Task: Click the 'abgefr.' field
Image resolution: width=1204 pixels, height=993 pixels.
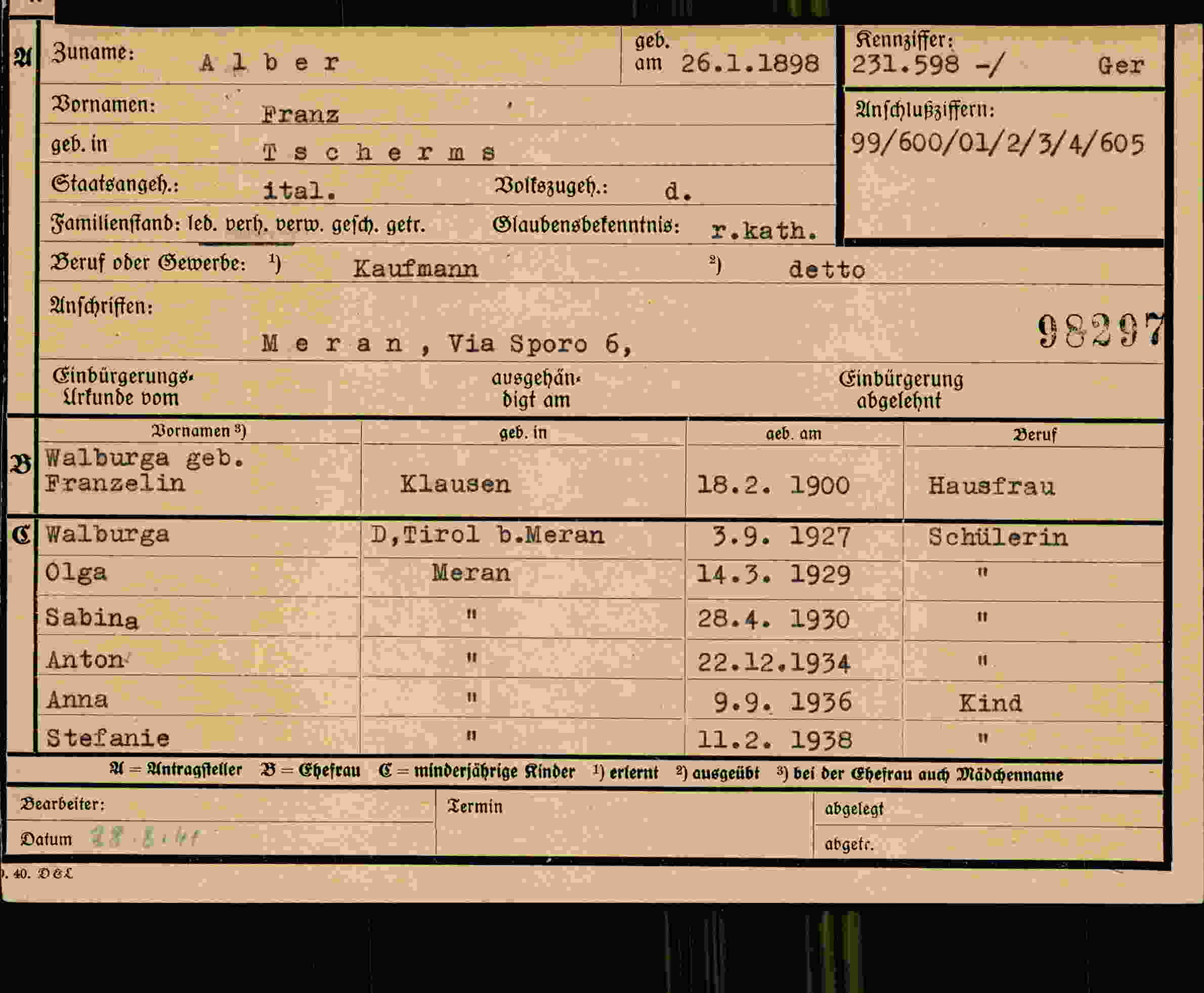Action: pyautogui.click(x=988, y=842)
